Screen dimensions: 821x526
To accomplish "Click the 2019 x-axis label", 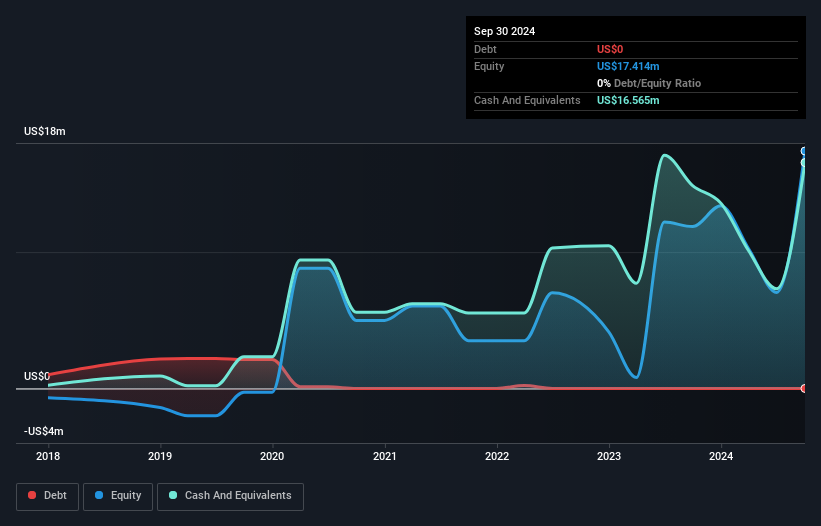I will pos(160,456).
